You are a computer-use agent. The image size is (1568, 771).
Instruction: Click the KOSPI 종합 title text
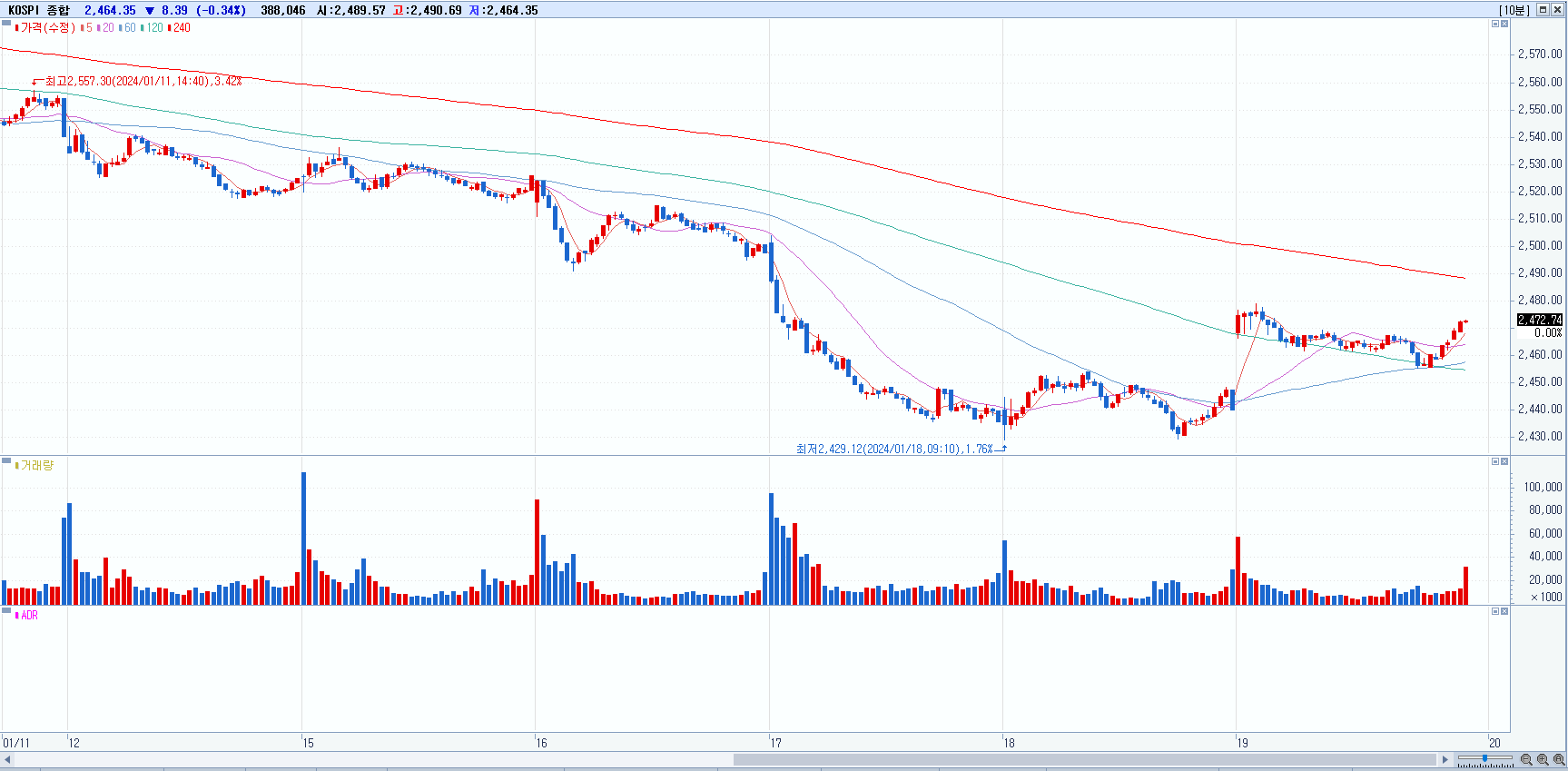tap(38, 10)
